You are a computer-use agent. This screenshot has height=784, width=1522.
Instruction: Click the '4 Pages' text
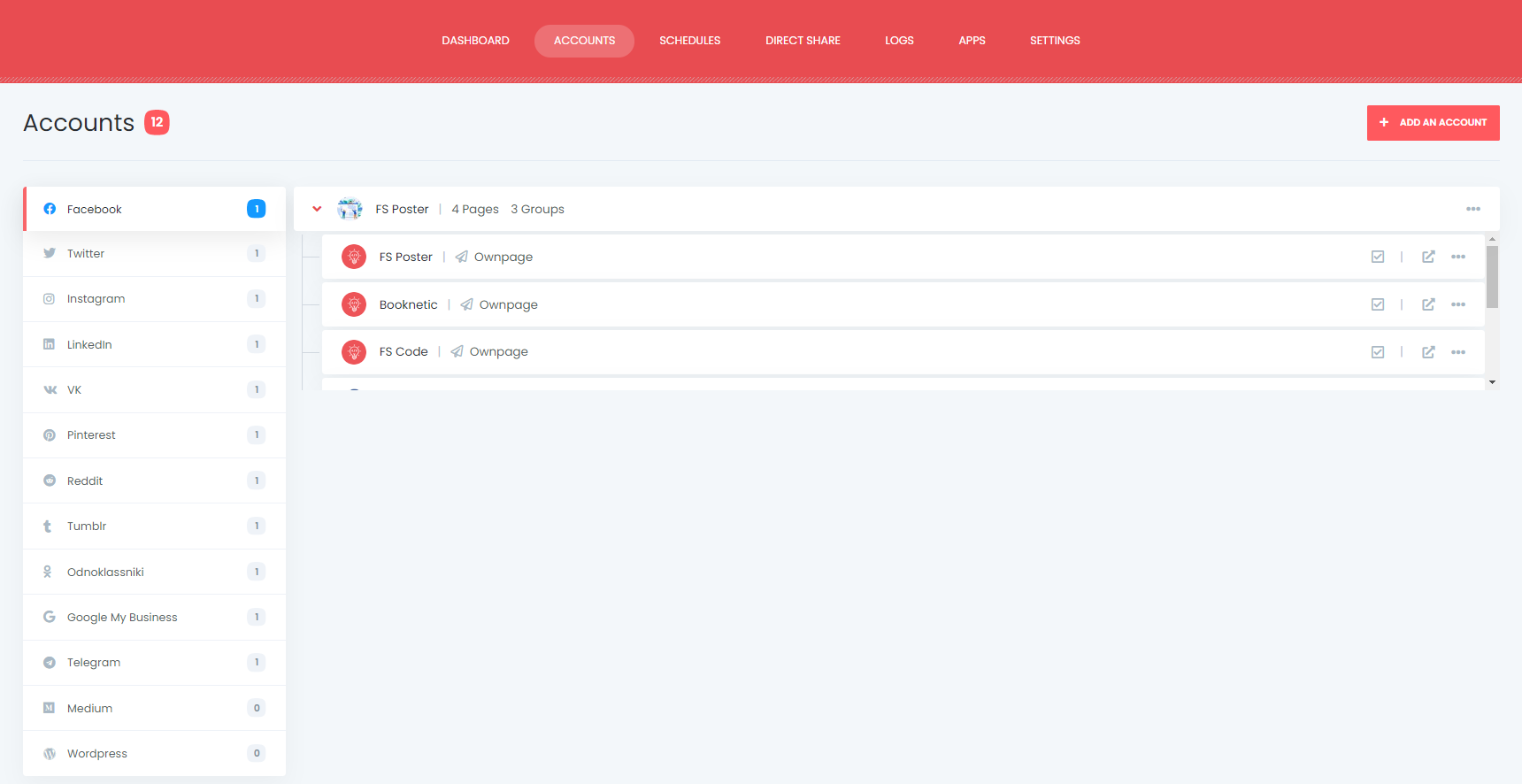475,209
